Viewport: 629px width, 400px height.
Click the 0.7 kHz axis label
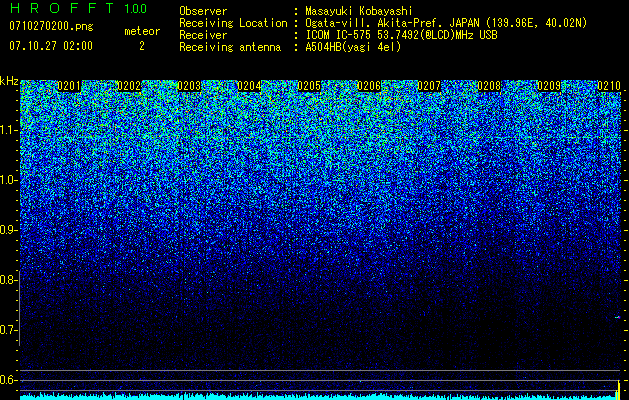coord(7,330)
